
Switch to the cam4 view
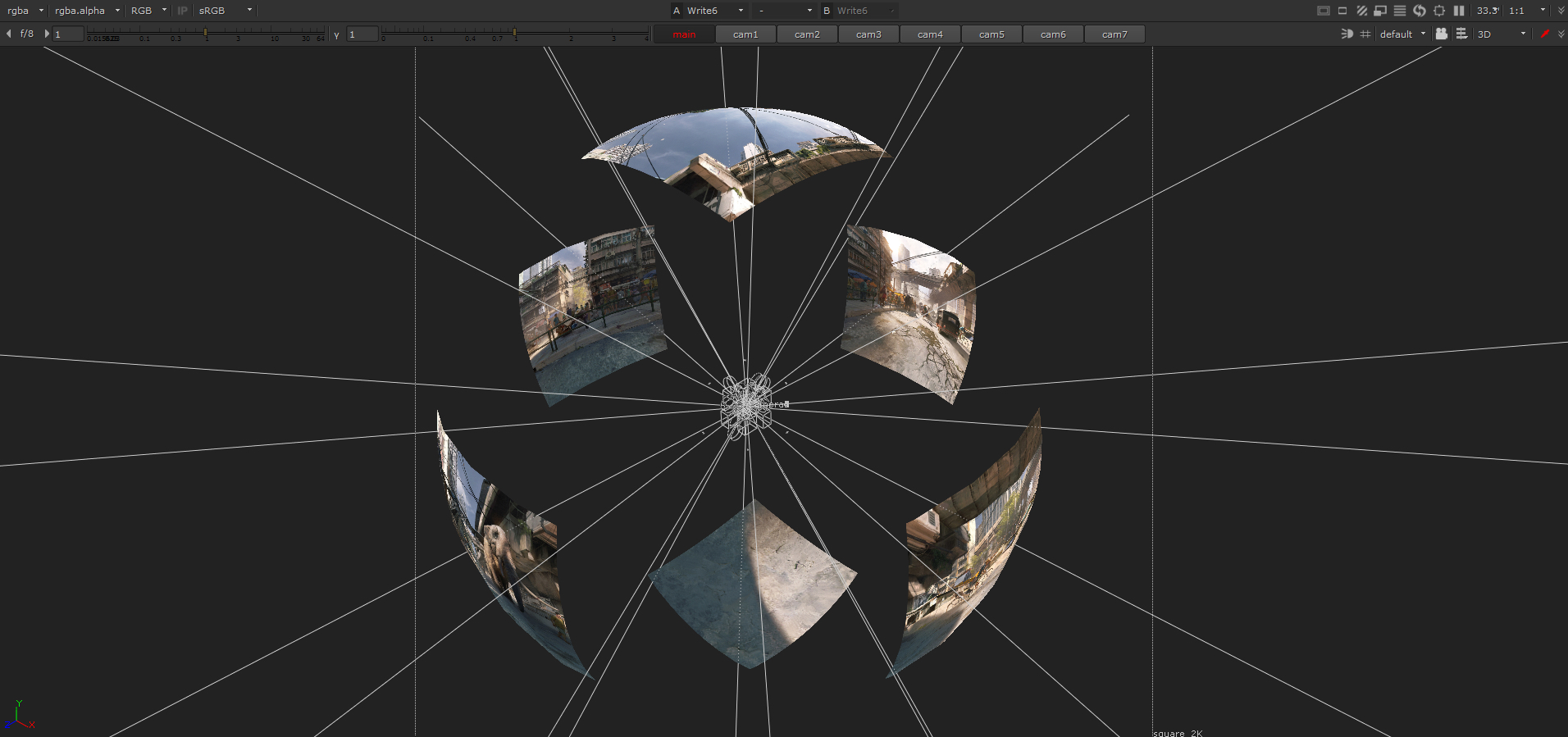[x=930, y=34]
